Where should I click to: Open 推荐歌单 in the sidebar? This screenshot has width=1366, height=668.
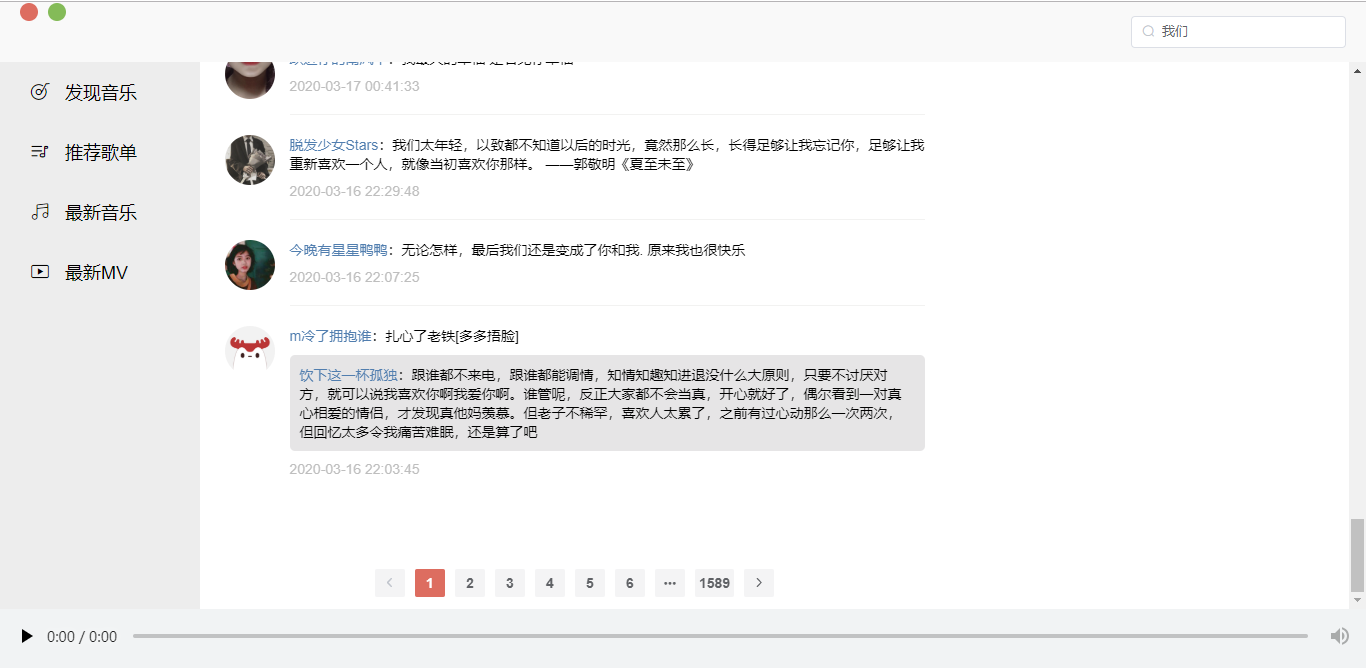(100, 153)
